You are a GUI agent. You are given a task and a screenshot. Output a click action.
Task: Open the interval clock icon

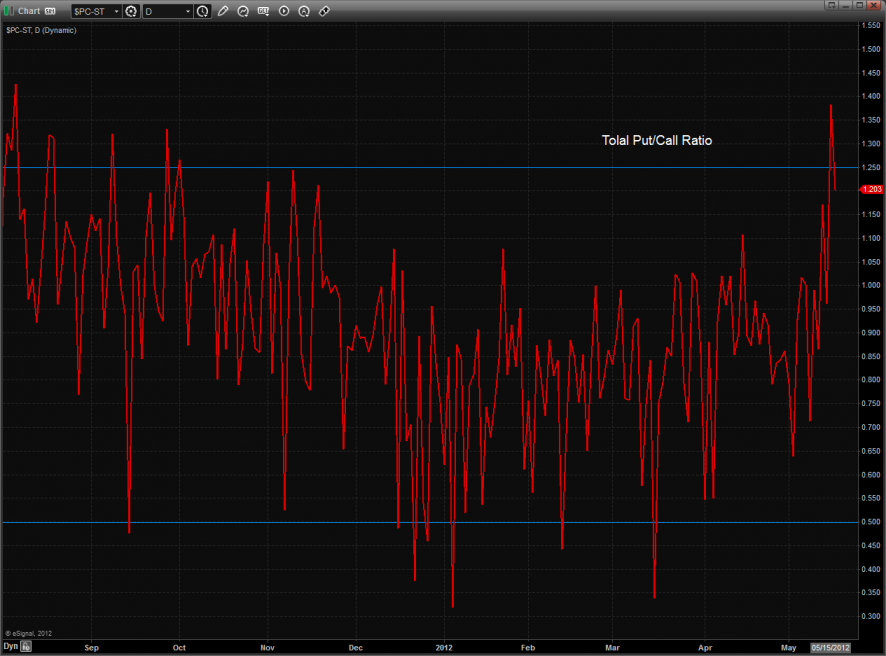click(203, 11)
